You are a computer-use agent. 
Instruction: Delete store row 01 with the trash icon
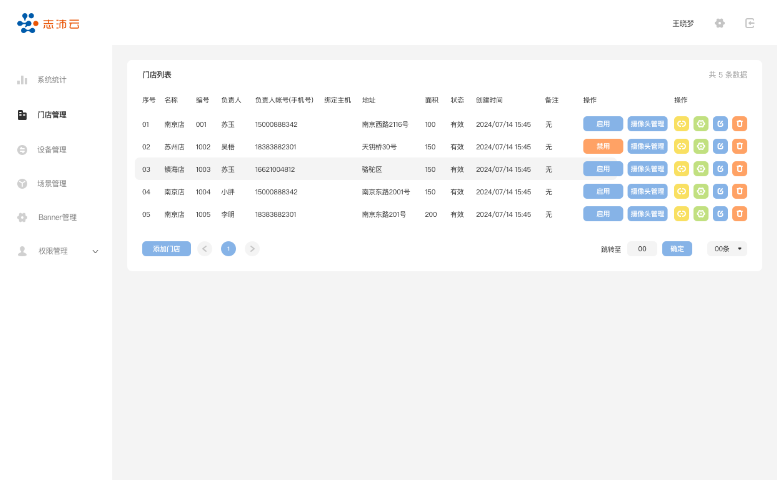pyautogui.click(x=739, y=124)
